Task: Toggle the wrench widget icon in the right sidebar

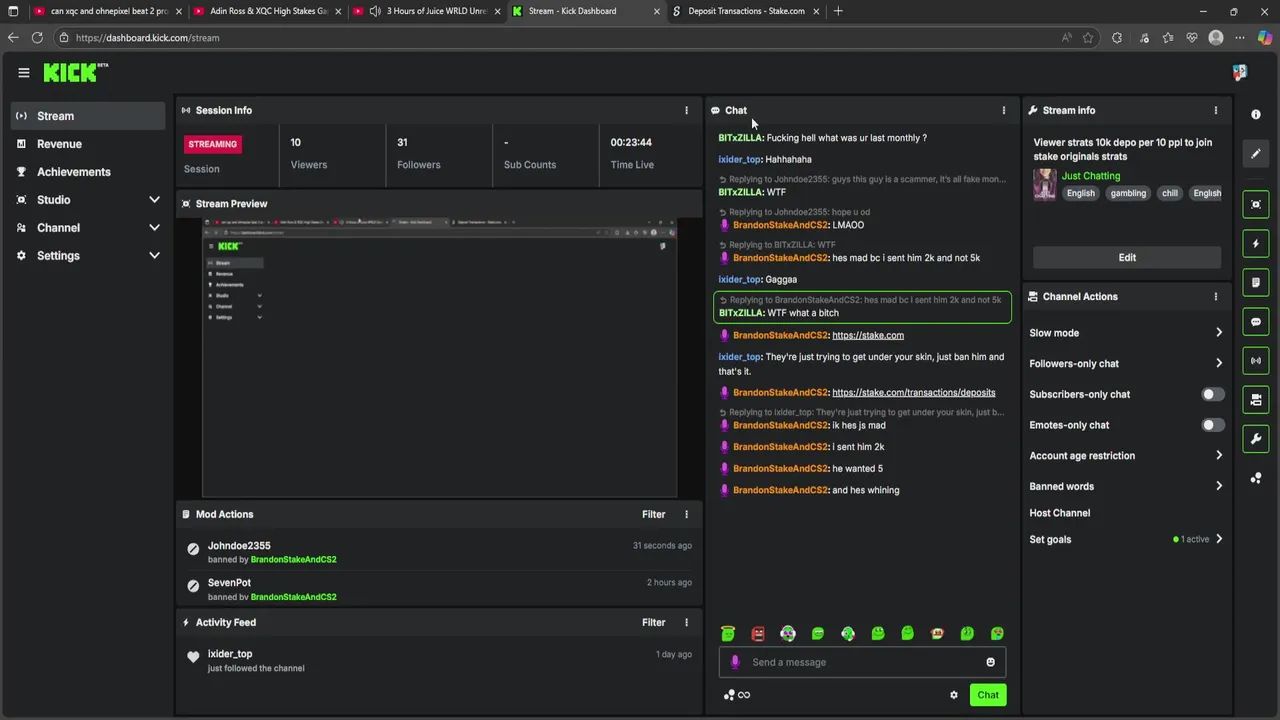Action: [1256, 439]
